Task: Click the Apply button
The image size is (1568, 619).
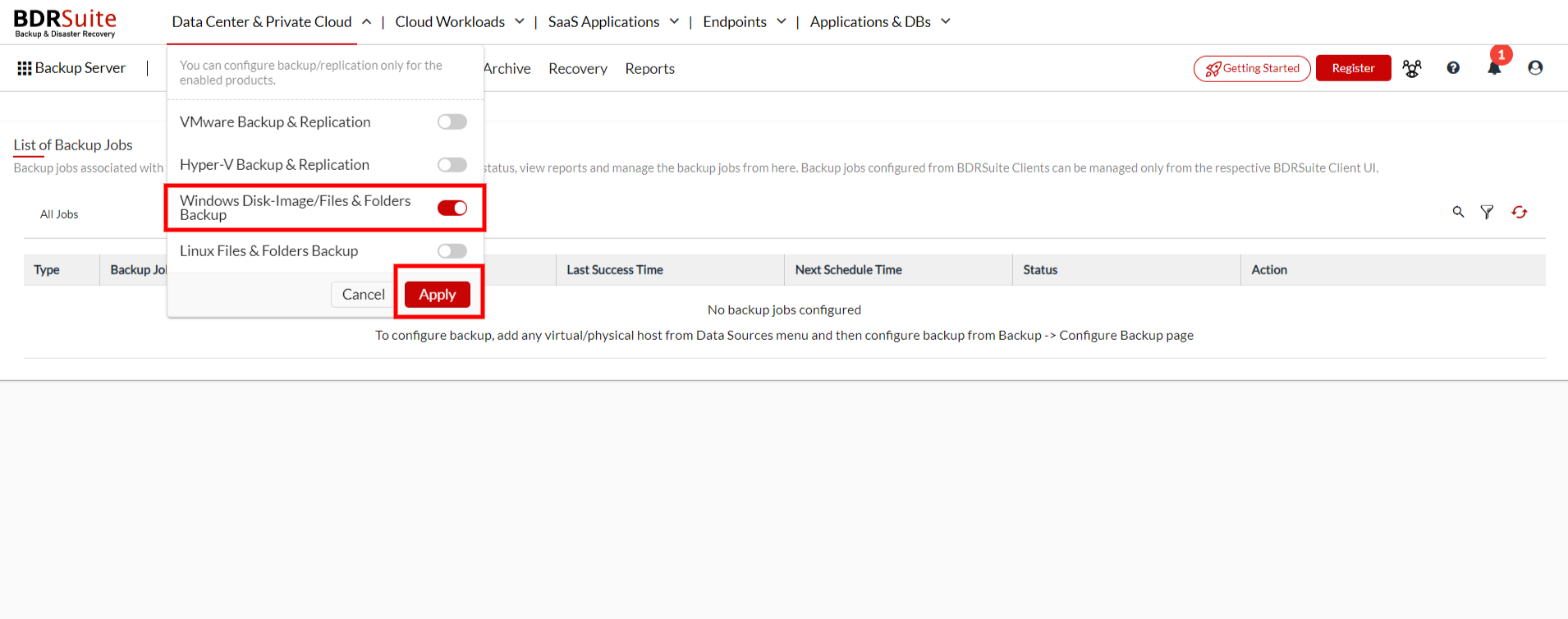Action: point(438,295)
